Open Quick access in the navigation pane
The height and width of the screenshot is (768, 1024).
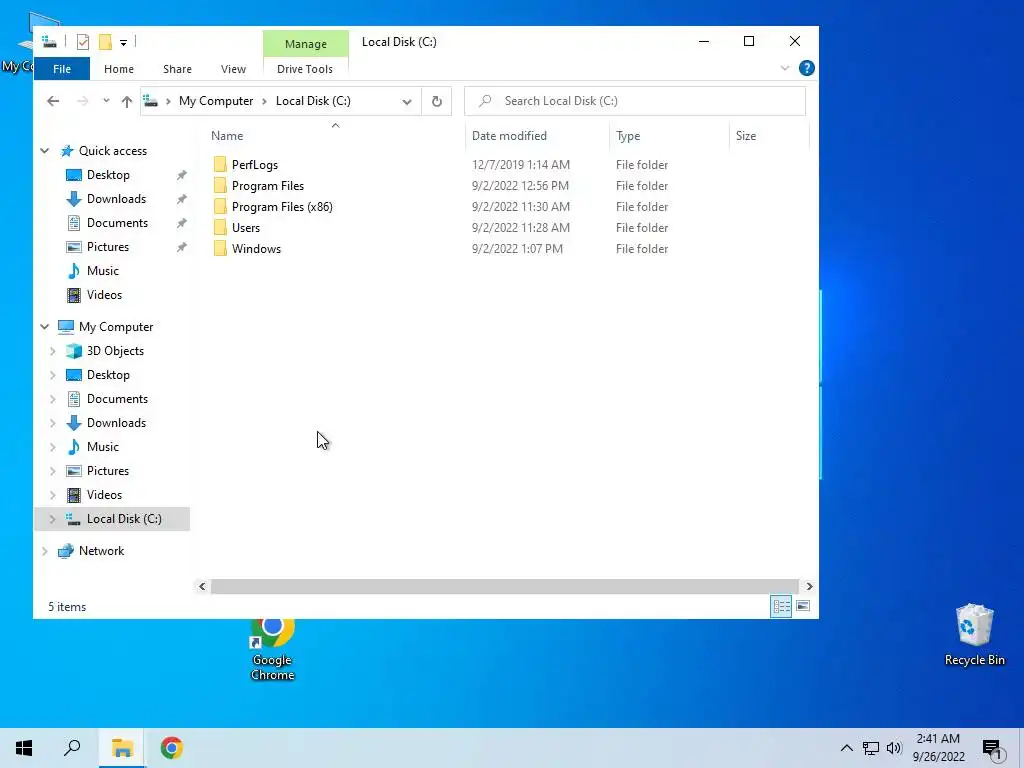pyautogui.click(x=113, y=151)
